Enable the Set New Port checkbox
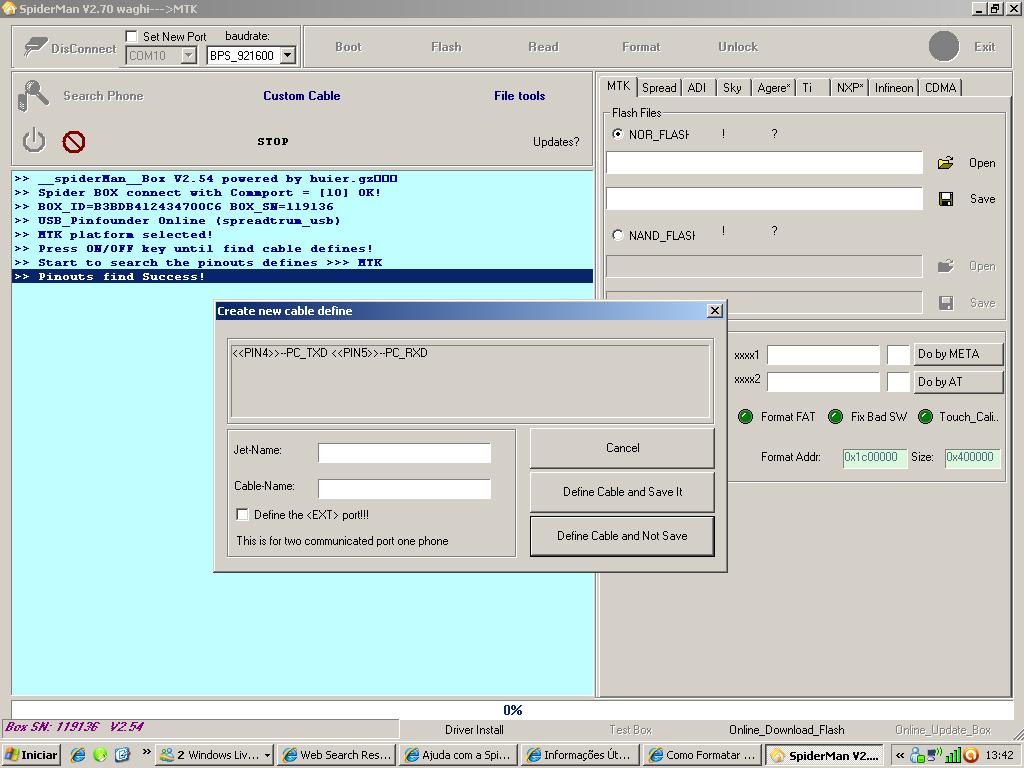This screenshot has height=768, width=1024. pos(132,36)
